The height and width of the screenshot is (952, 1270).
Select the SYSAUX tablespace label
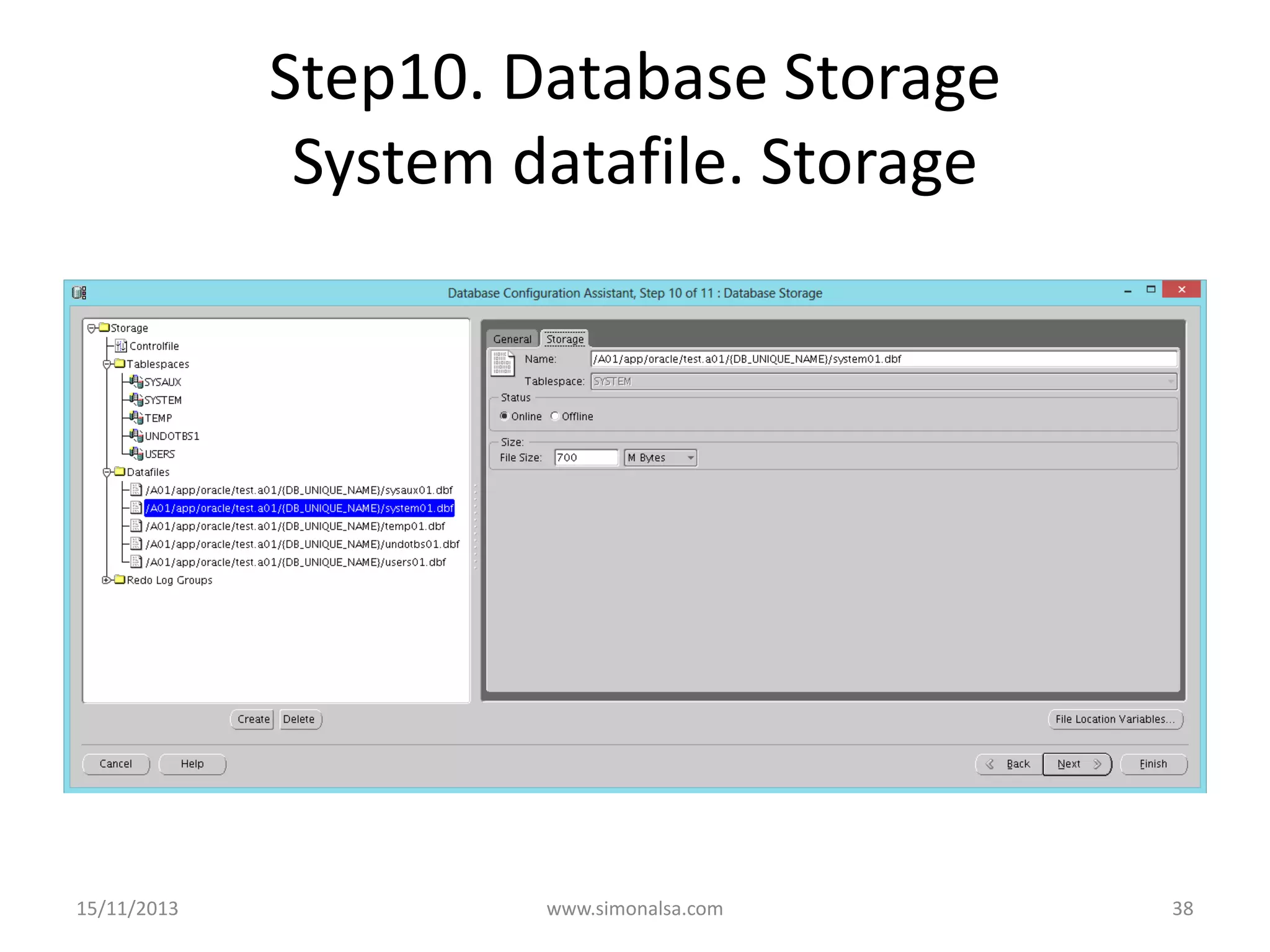pos(162,382)
